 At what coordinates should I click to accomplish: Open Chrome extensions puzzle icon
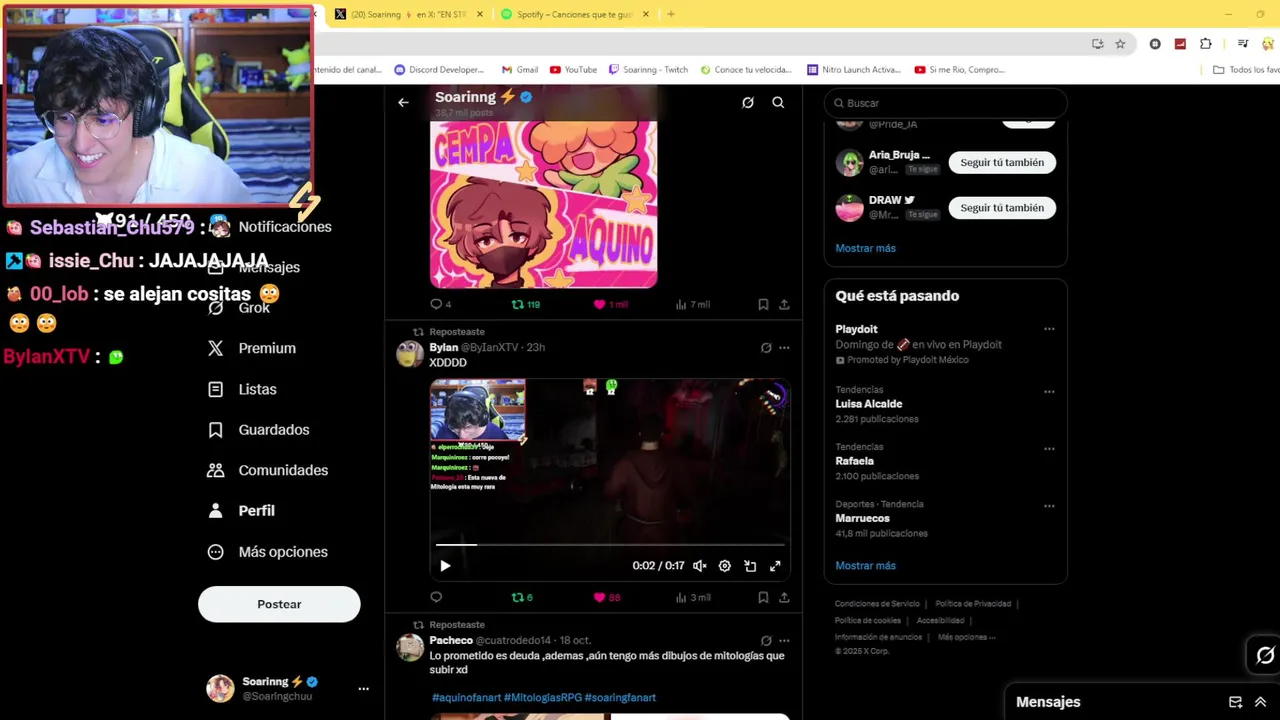click(x=1206, y=44)
